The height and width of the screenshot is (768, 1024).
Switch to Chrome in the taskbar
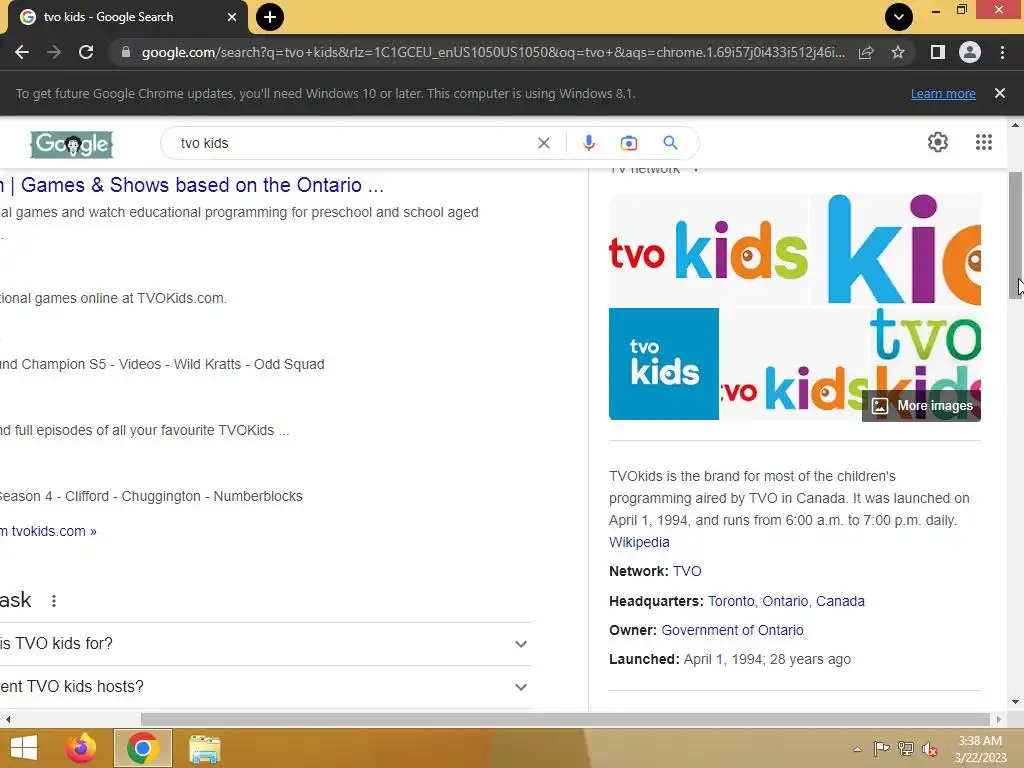point(143,748)
